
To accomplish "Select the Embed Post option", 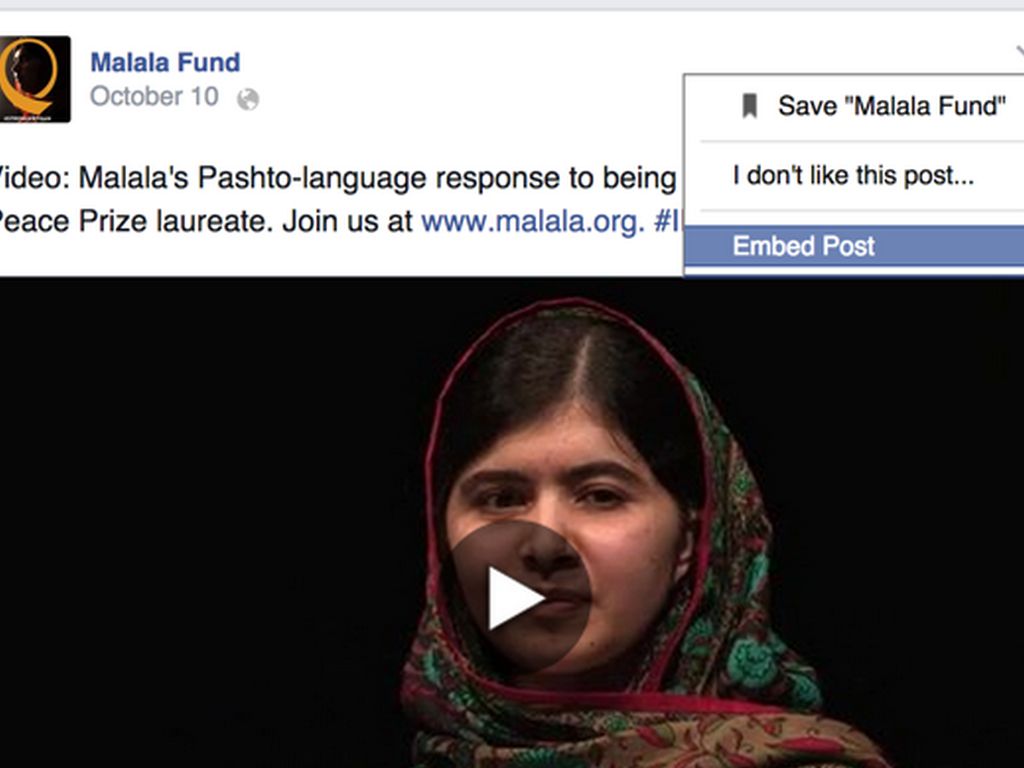I will click(x=855, y=246).
